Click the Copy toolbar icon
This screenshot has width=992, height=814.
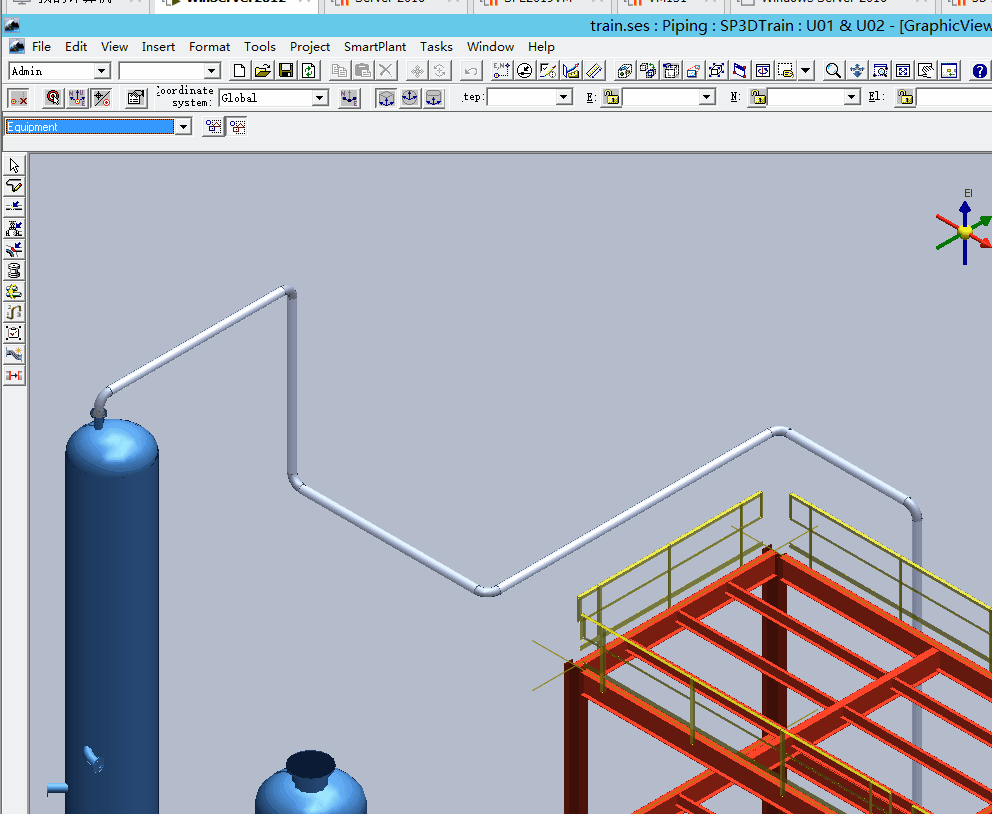[339, 71]
